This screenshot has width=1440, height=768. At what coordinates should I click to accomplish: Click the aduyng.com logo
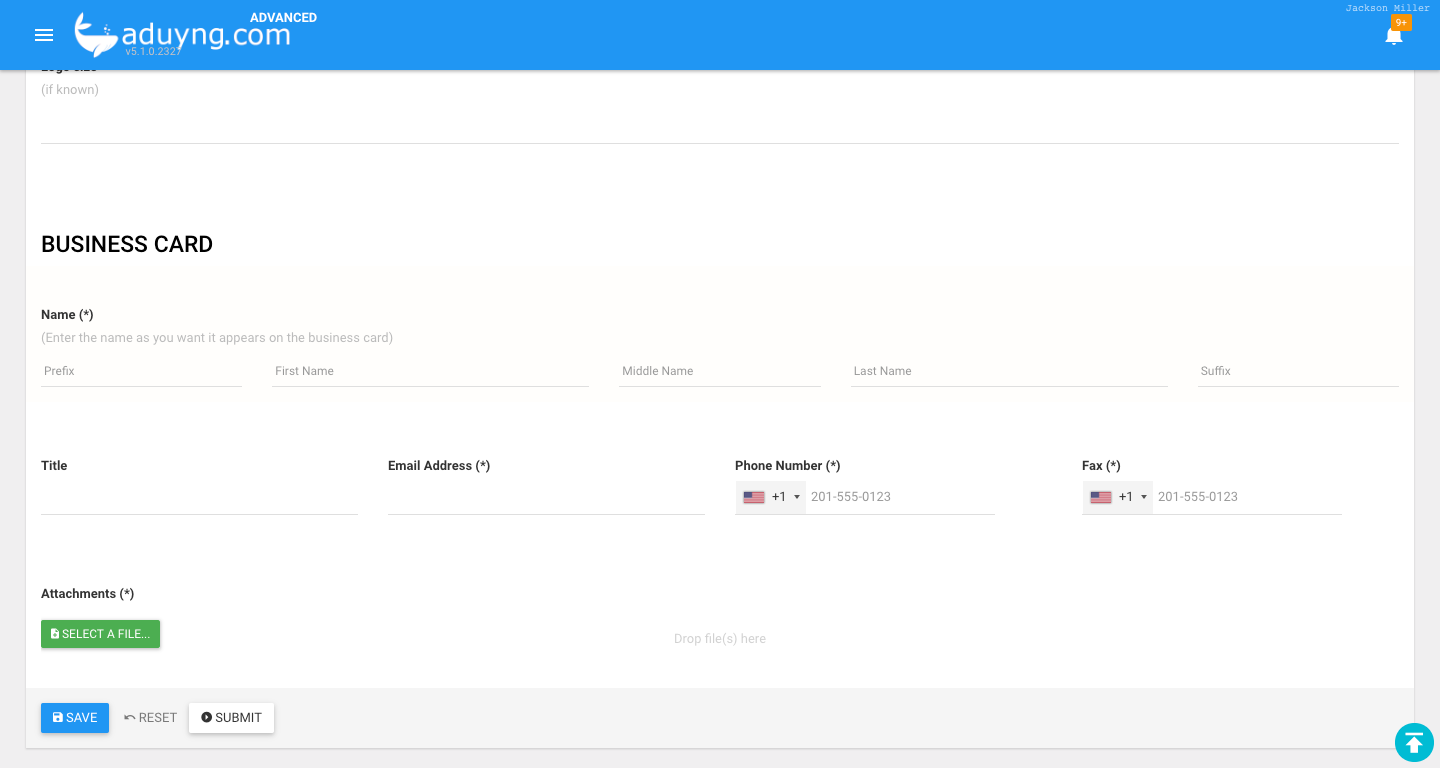(x=180, y=33)
